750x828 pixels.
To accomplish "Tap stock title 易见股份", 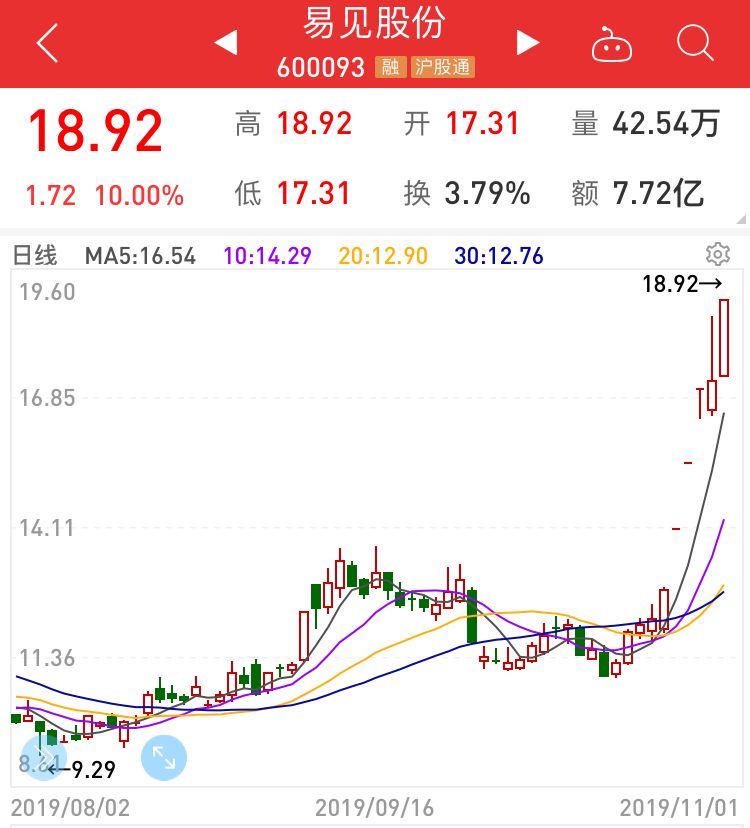I will coord(374,23).
